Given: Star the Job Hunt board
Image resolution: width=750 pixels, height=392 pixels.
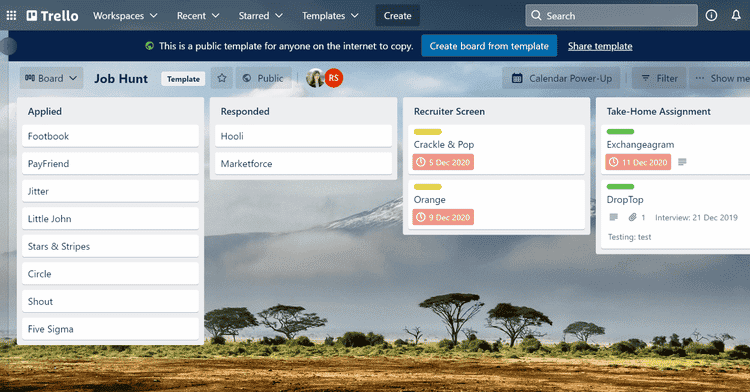Looking at the screenshot, I should click(x=222, y=78).
